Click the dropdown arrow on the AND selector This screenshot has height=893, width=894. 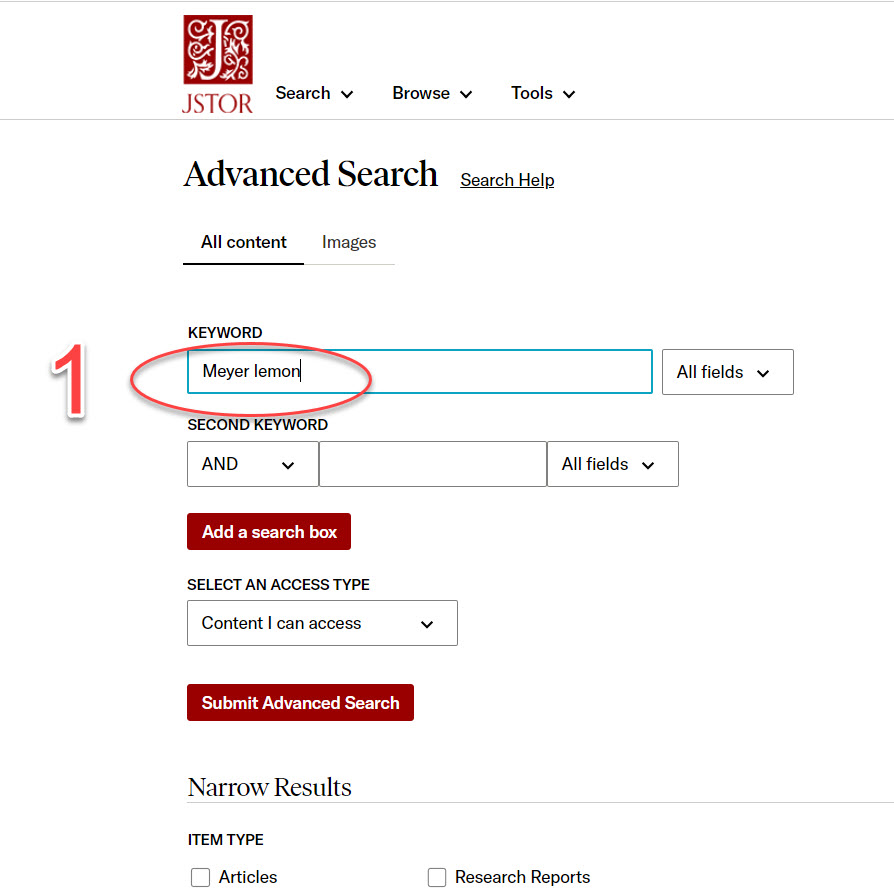pos(290,464)
